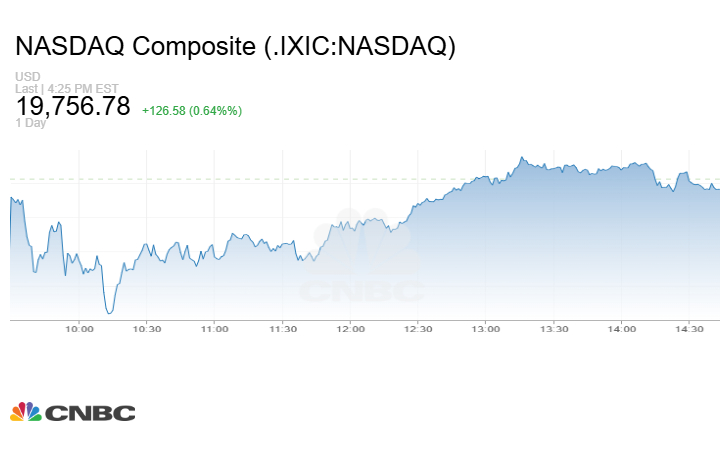
Task: Click the lowest dip point of the chart line
Action: [109, 313]
